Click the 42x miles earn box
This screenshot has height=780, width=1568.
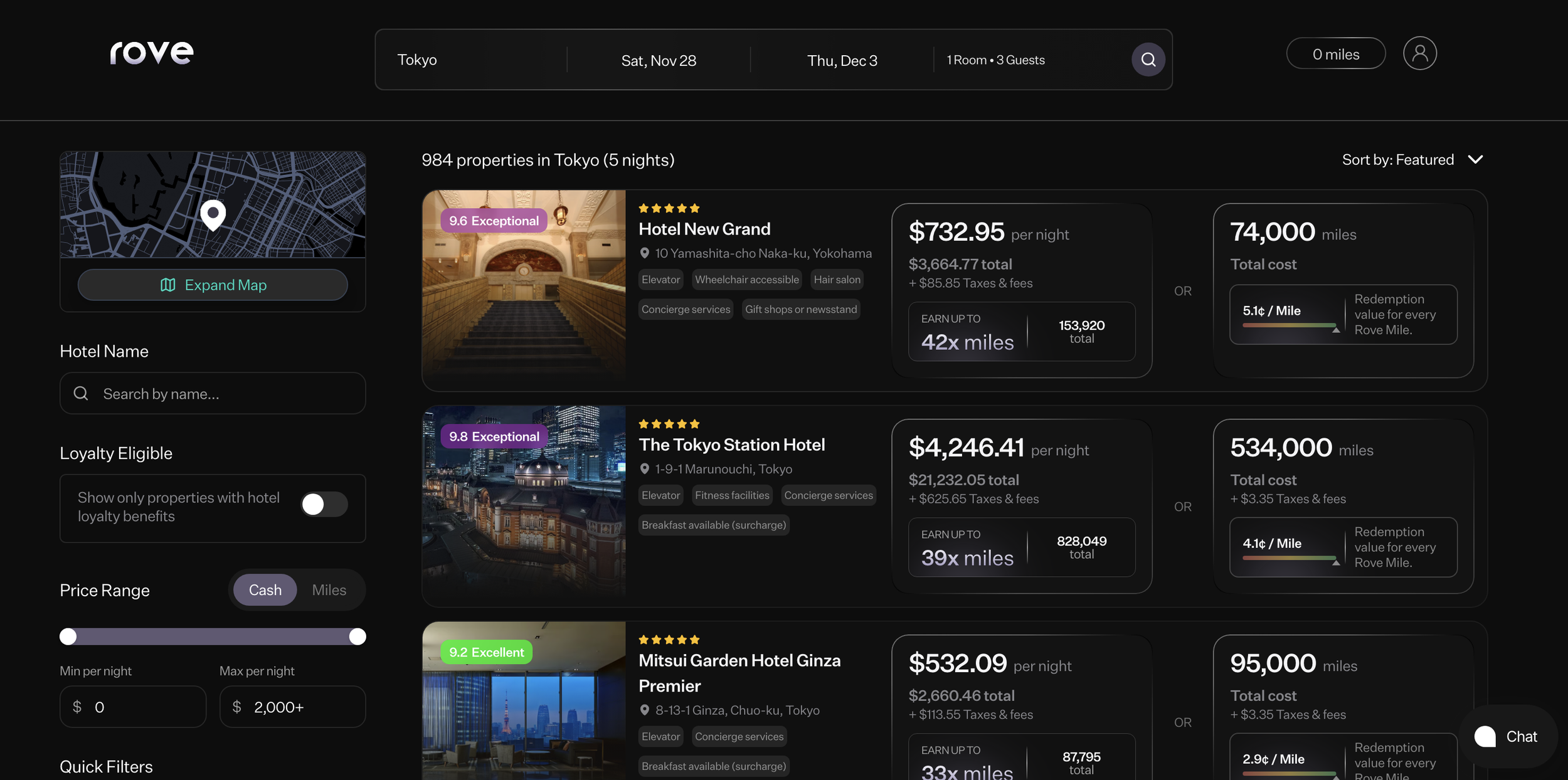(x=1022, y=332)
